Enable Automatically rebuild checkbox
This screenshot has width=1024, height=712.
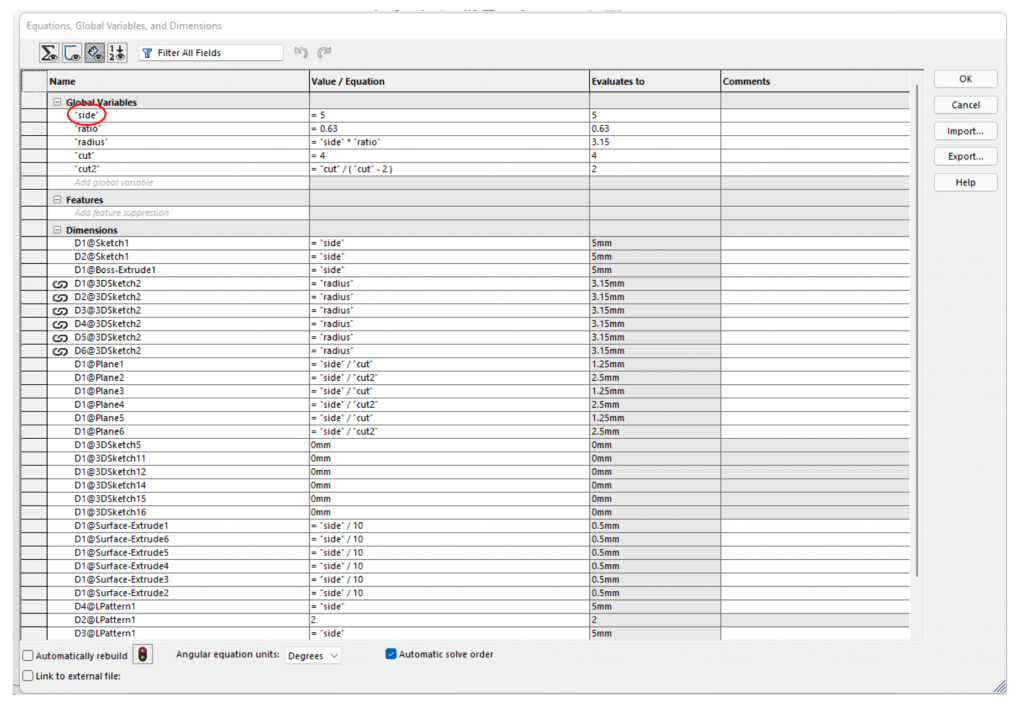pyautogui.click(x=28, y=656)
